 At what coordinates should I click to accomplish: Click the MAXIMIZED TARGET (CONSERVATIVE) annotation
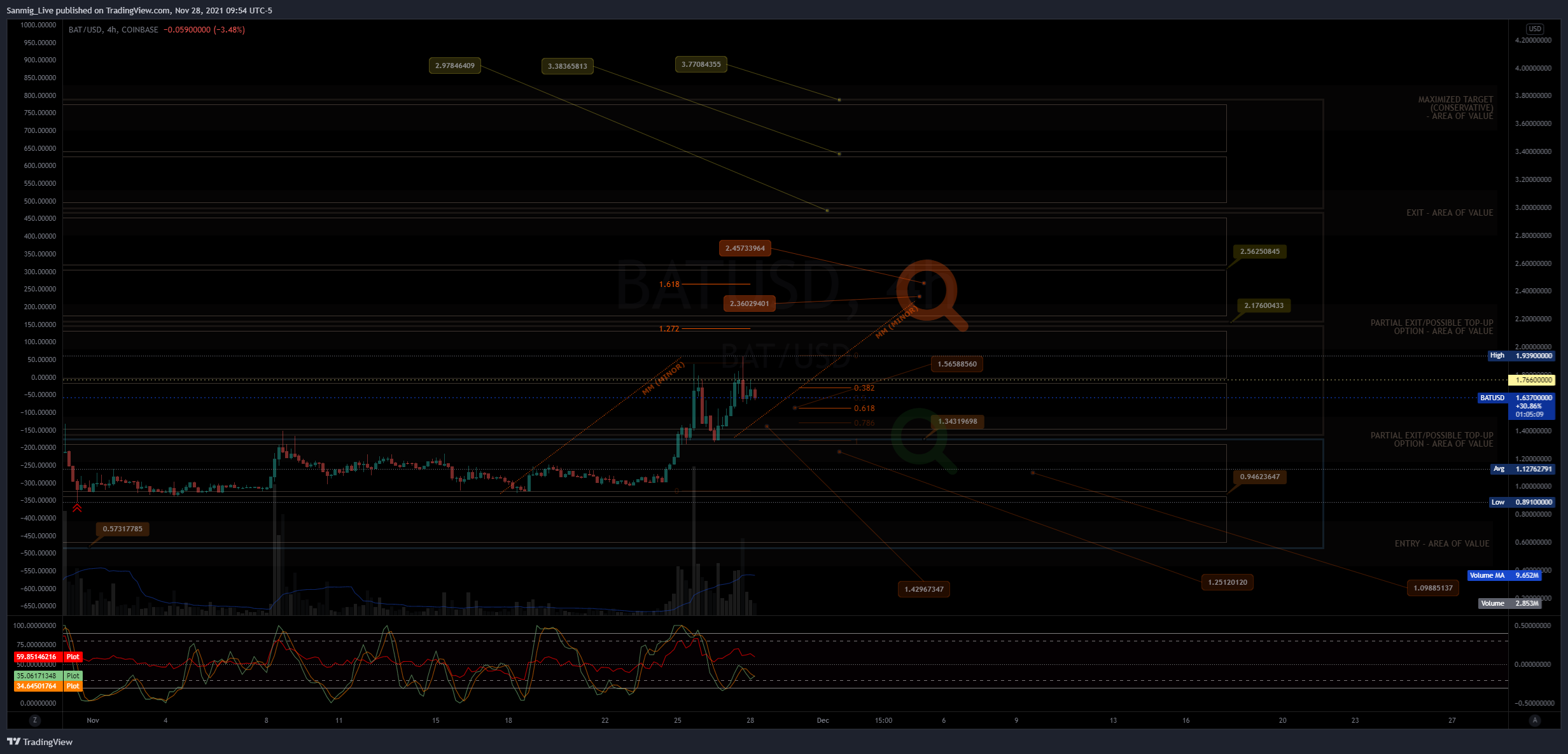(x=1455, y=108)
